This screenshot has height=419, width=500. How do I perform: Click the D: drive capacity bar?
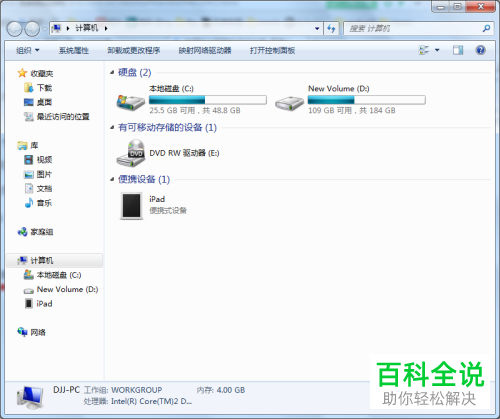(x=366, y=100)
